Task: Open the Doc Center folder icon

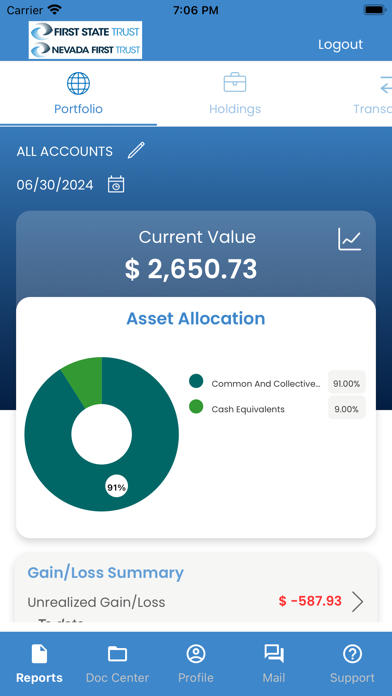Action: click(118, 654)
